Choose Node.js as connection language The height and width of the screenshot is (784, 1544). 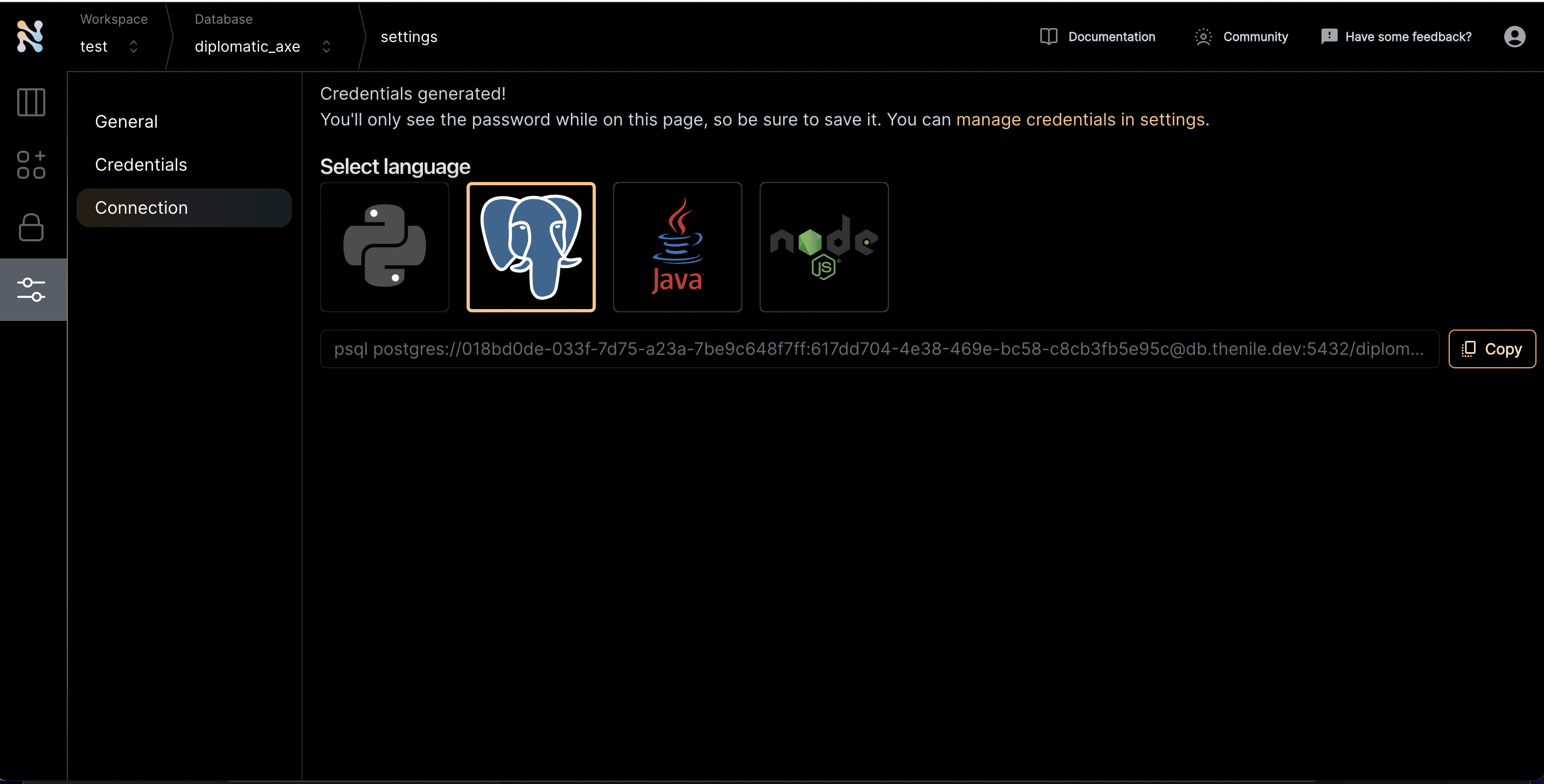pos(824,247)
